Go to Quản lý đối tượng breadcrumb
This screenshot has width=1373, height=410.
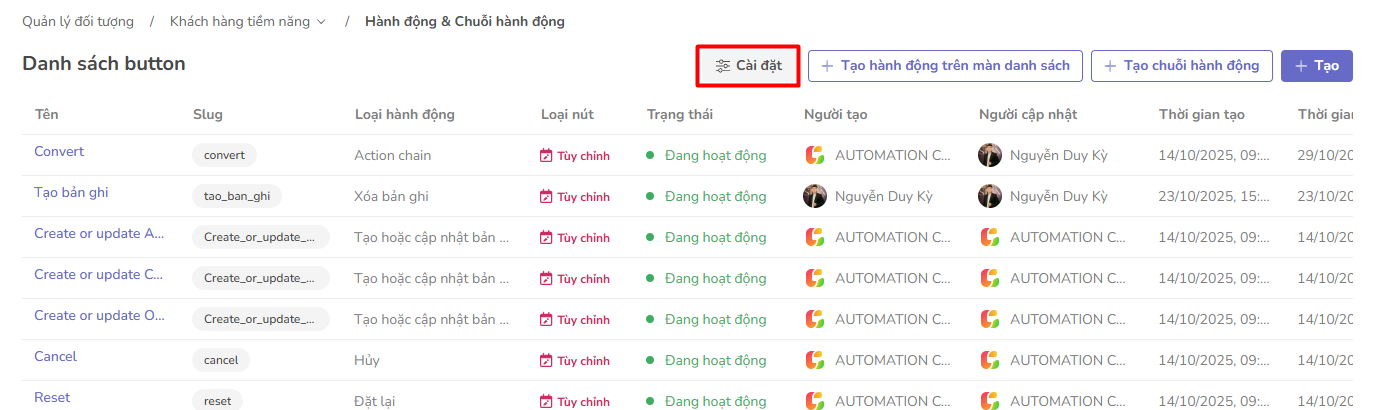click(78, 21)
